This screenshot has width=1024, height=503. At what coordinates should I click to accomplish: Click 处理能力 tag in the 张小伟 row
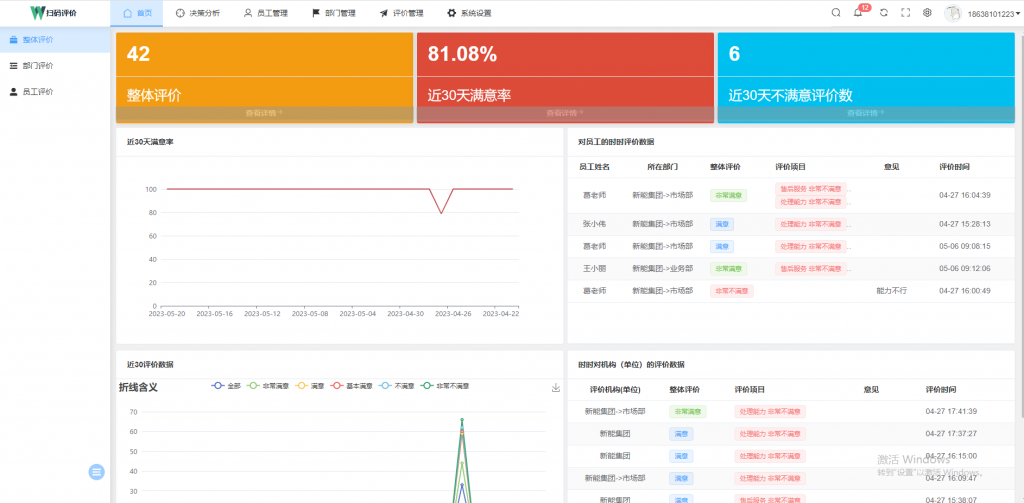pyautogui.click(x=810, y=224)
